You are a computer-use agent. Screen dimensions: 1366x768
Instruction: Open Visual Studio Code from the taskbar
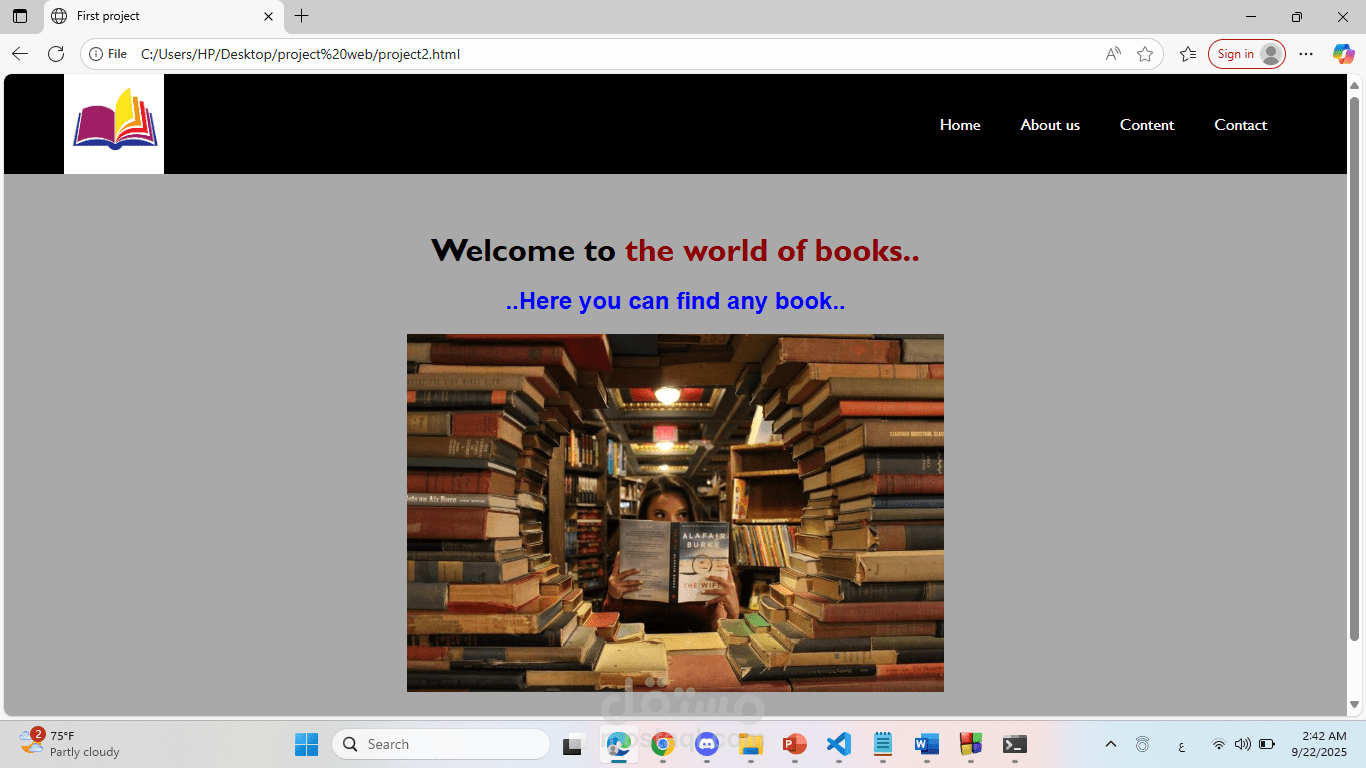(x=838, y=744)
